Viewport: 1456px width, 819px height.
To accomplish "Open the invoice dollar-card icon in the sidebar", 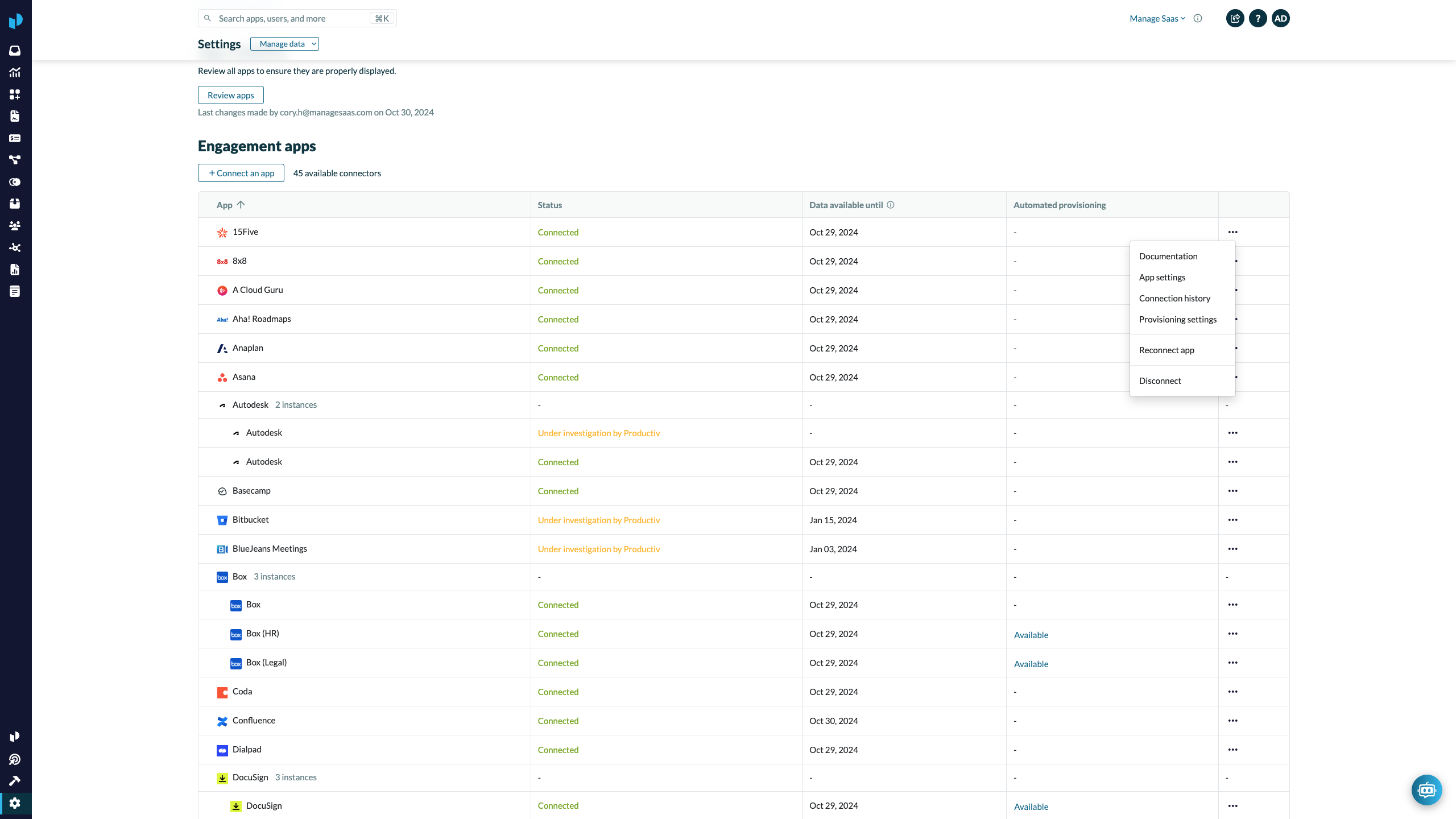I will 15,138.
